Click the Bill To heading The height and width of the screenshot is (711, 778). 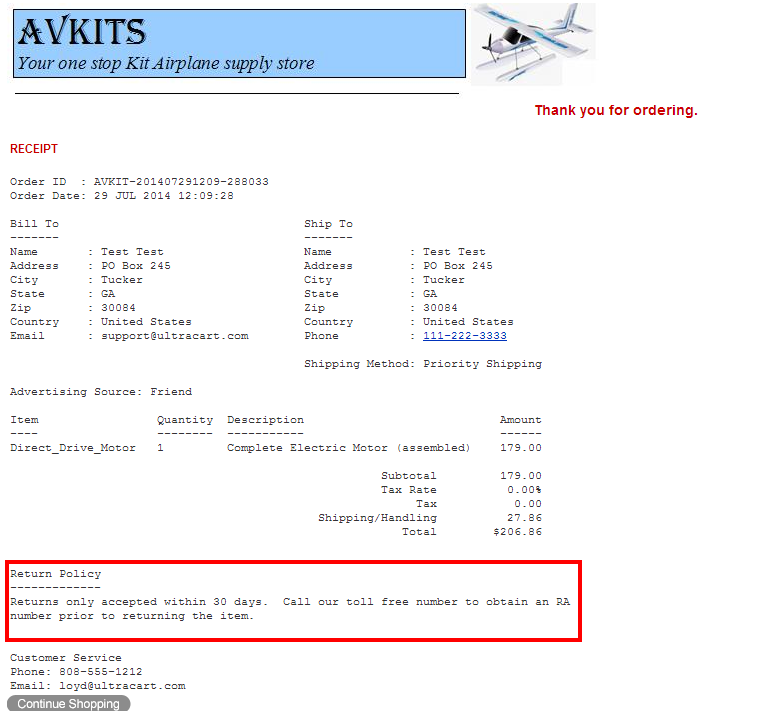pyautogui.click(x=34, y=224)
